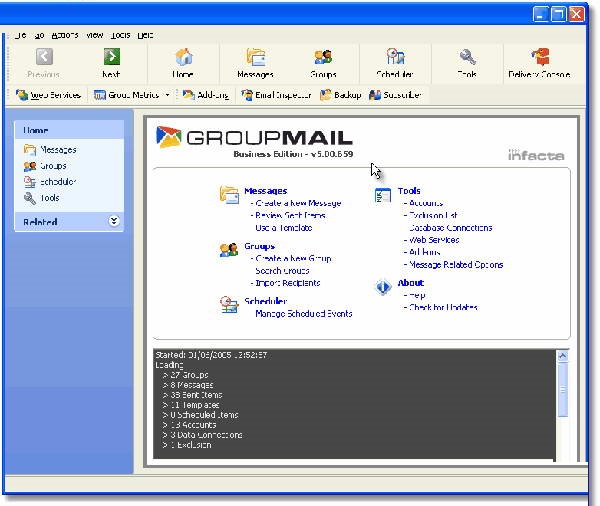Image resolution: width=600 pixels, height=506 pixels.
Task: Open Add-ons in secondary toolbar
Action: click(x=206, y=95)
